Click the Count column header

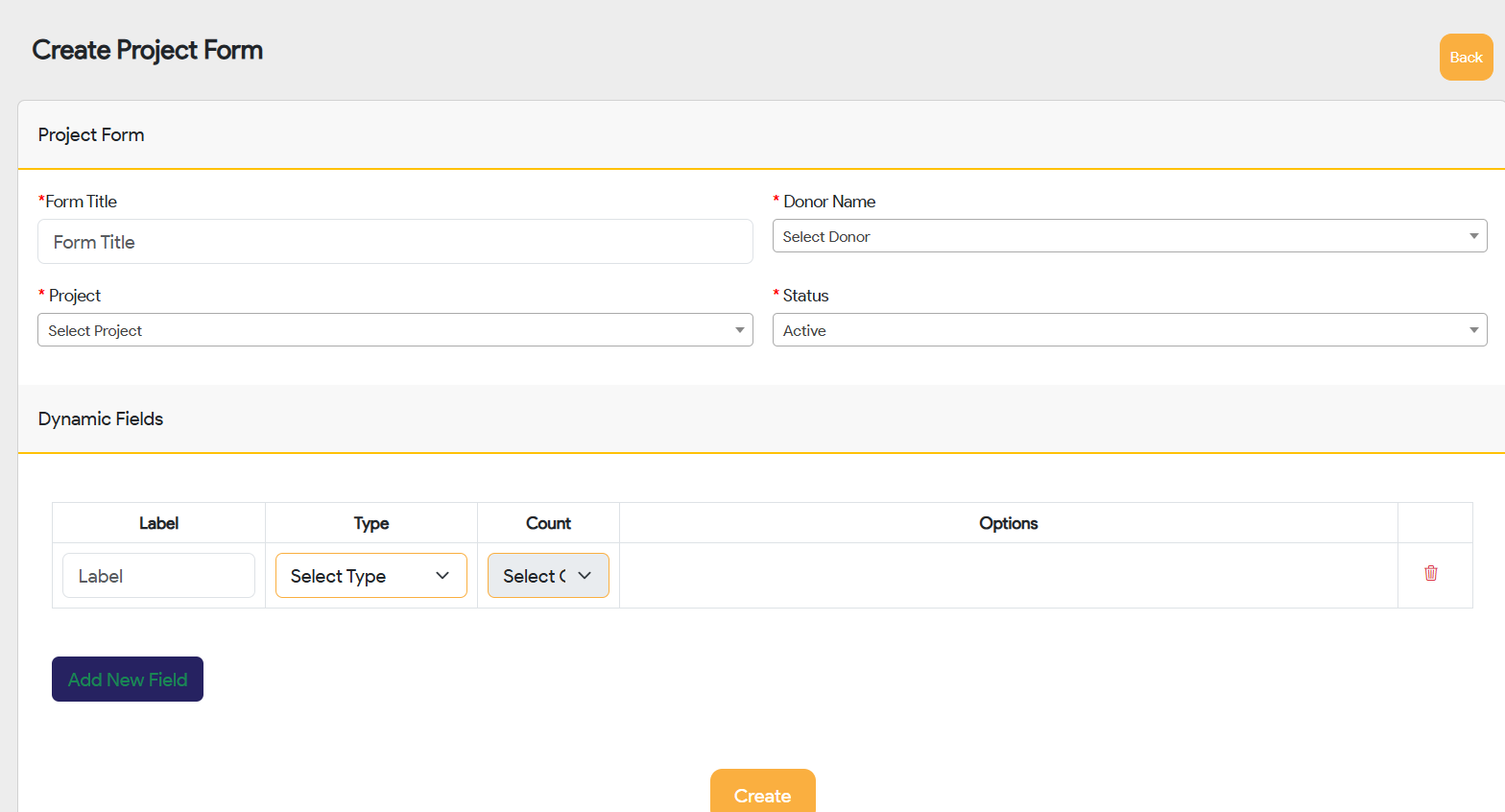548,523
